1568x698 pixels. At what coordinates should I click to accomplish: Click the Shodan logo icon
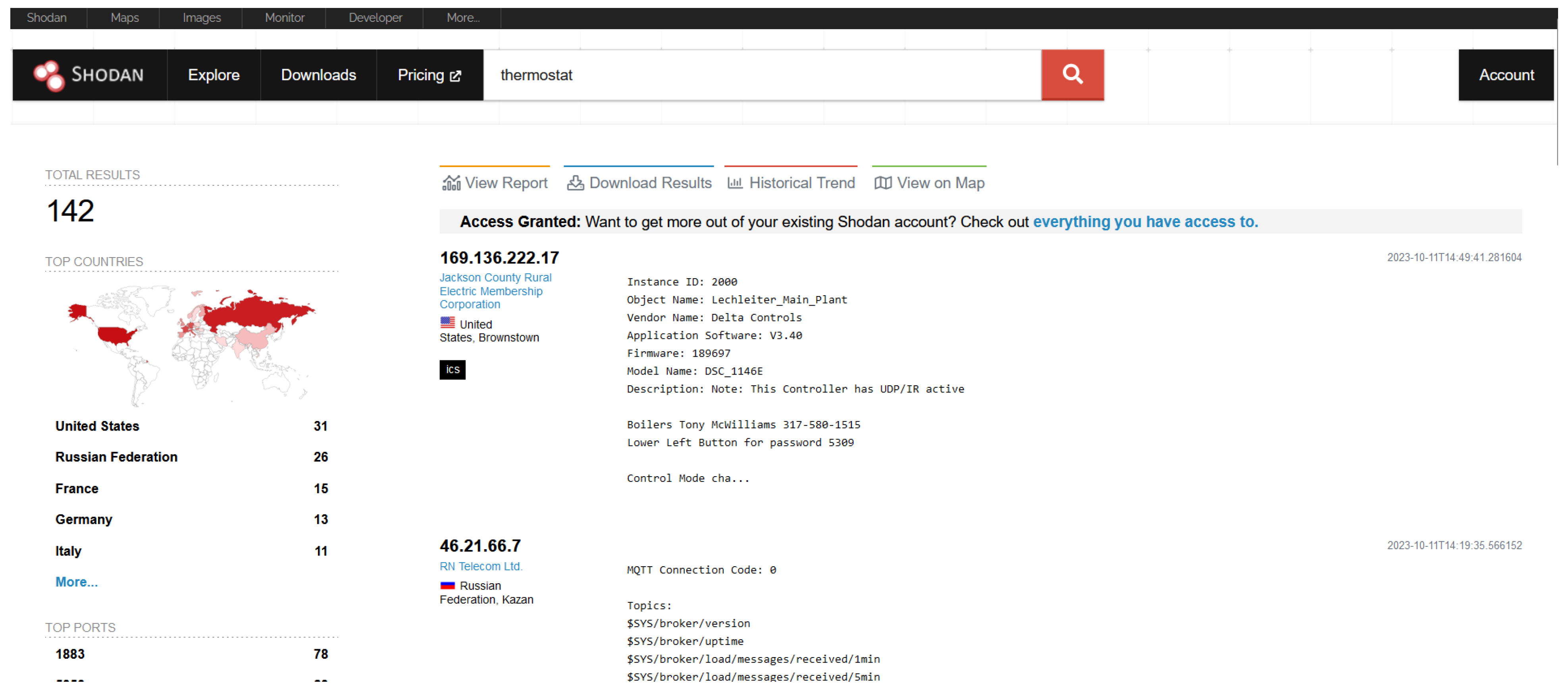[49, 75]
